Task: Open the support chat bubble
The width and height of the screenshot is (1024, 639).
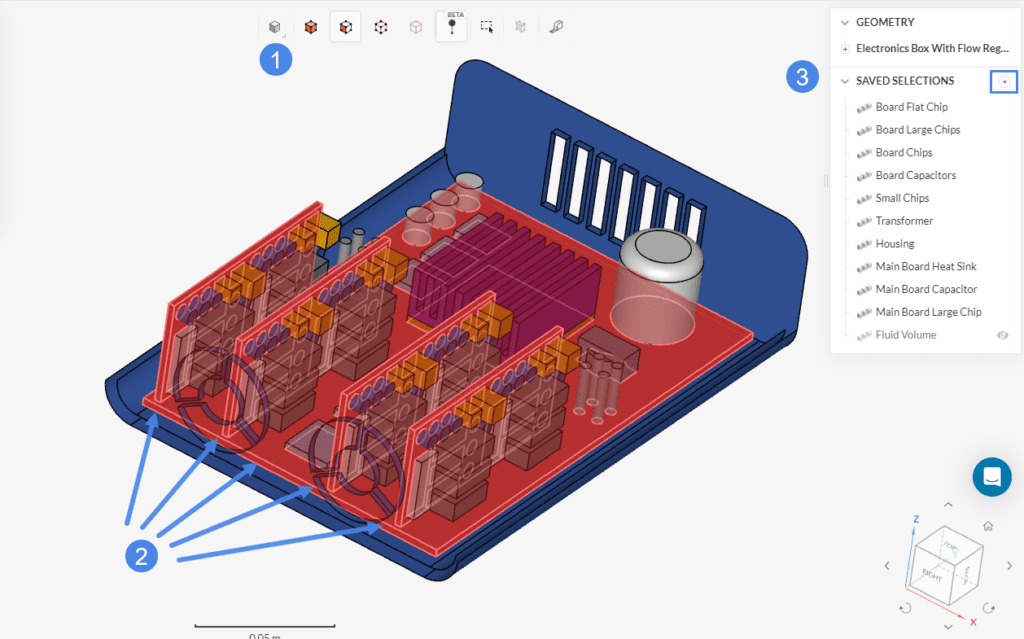Action: click(x=992, y=477)
